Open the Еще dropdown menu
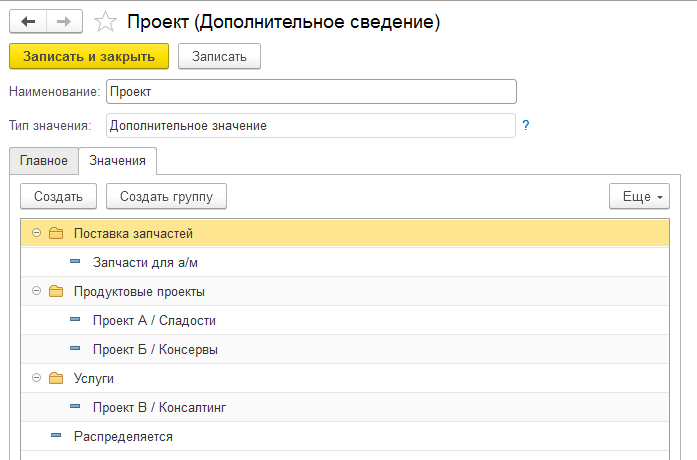Screen dimensions: 697x460 point(639,196)
